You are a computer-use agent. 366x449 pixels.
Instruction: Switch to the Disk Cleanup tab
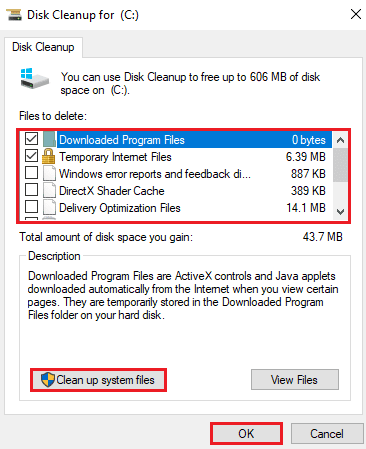click(43, 47)
